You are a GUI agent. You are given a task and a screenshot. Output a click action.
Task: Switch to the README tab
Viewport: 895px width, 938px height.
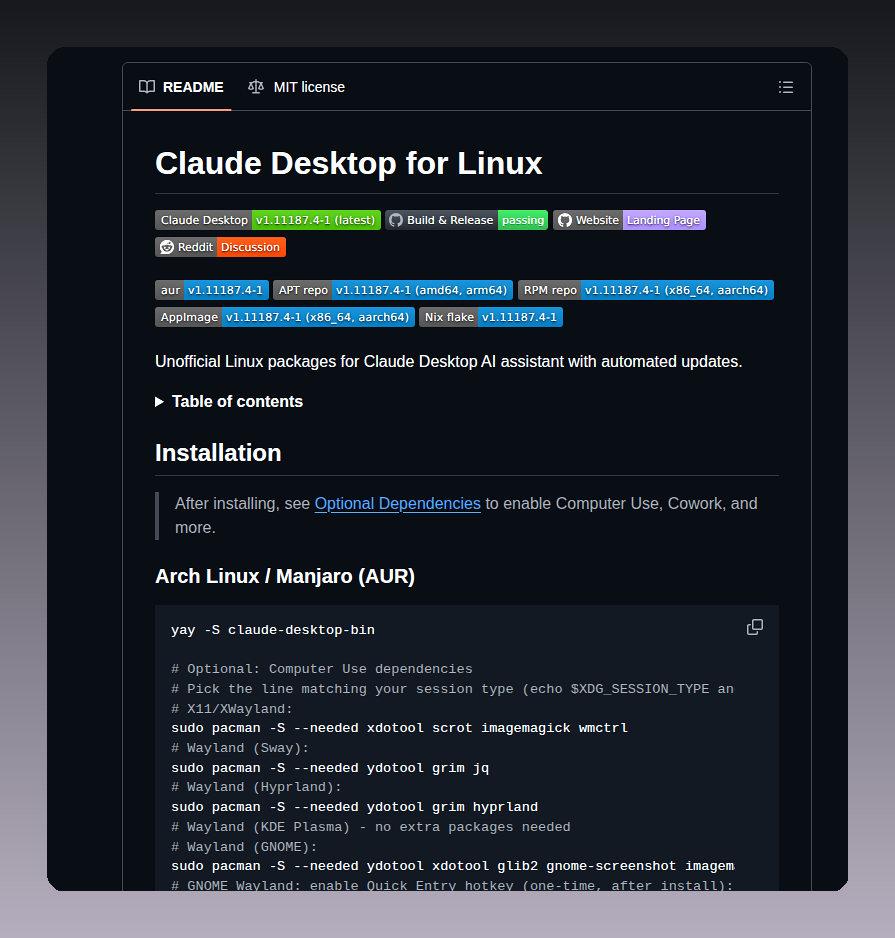[x=181, y=87]
